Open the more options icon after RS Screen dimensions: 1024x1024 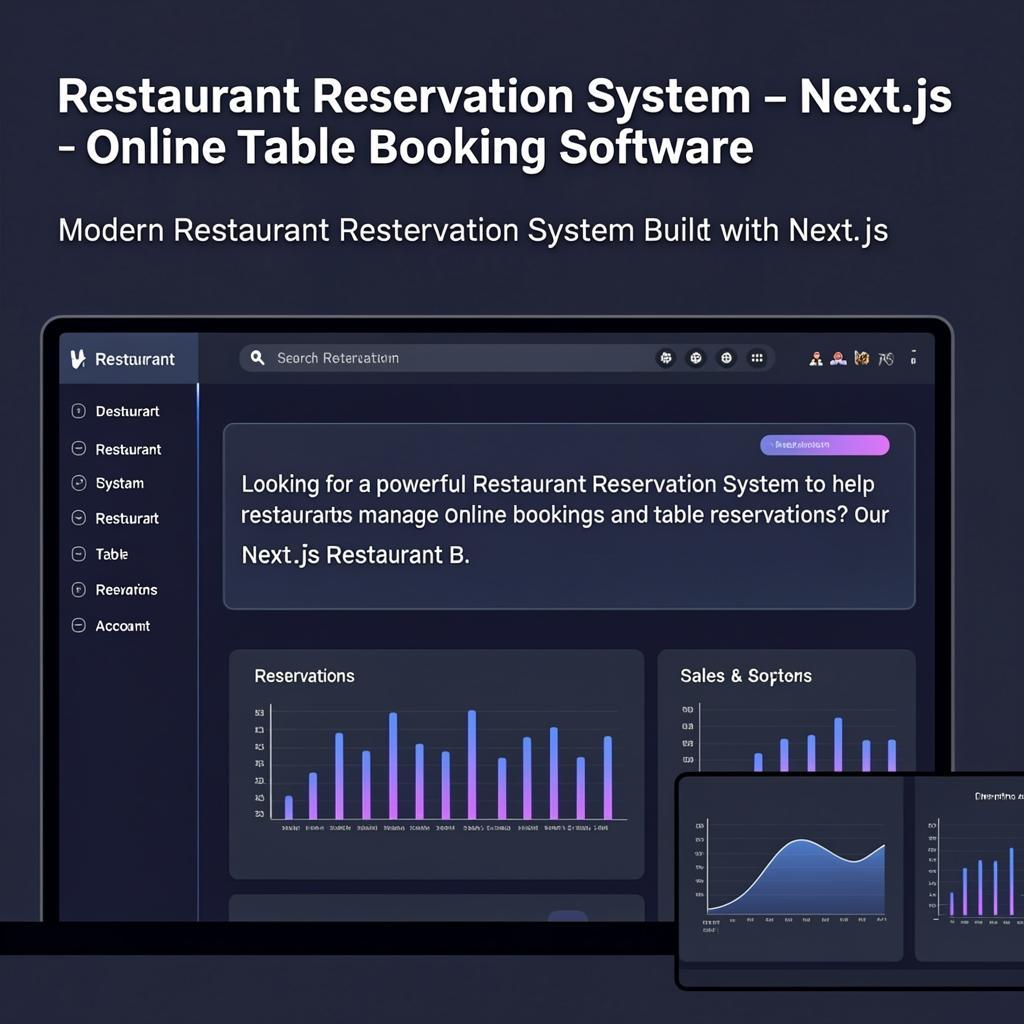tap(914, 358)
